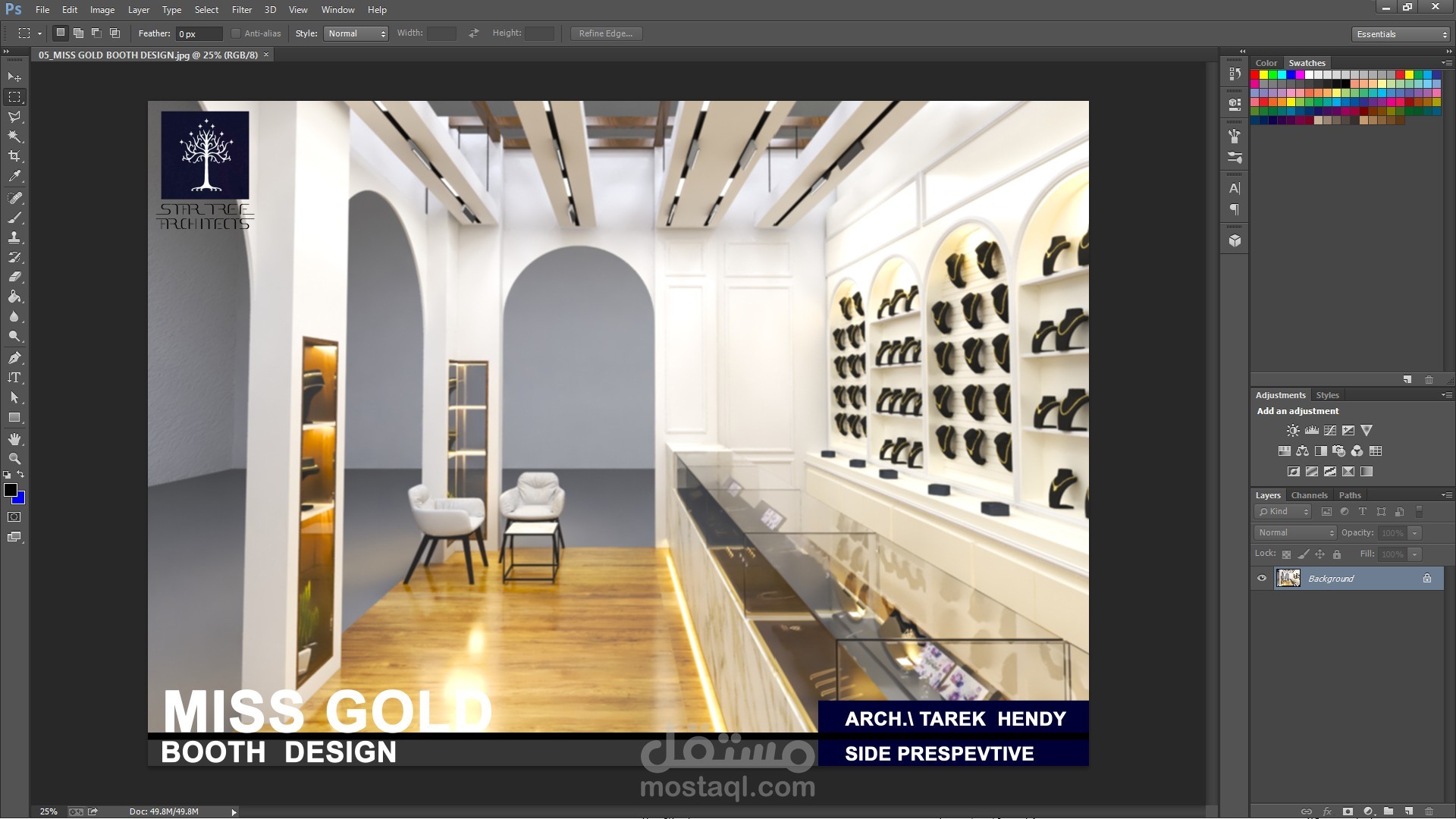Screen dimensions: 1456x819
Task: Switch to the Channels tab
Action: tap(1309, 495)
